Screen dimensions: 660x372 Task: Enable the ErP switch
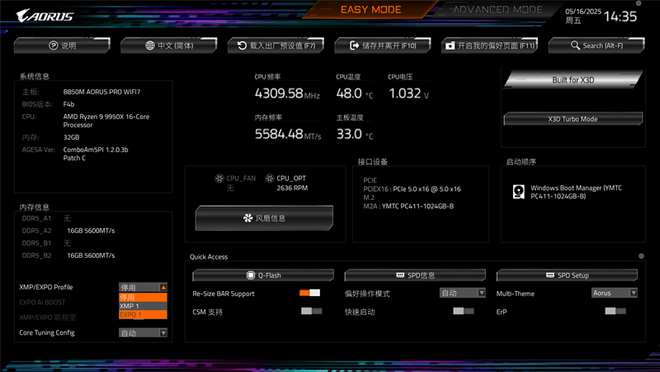point(615,311)
